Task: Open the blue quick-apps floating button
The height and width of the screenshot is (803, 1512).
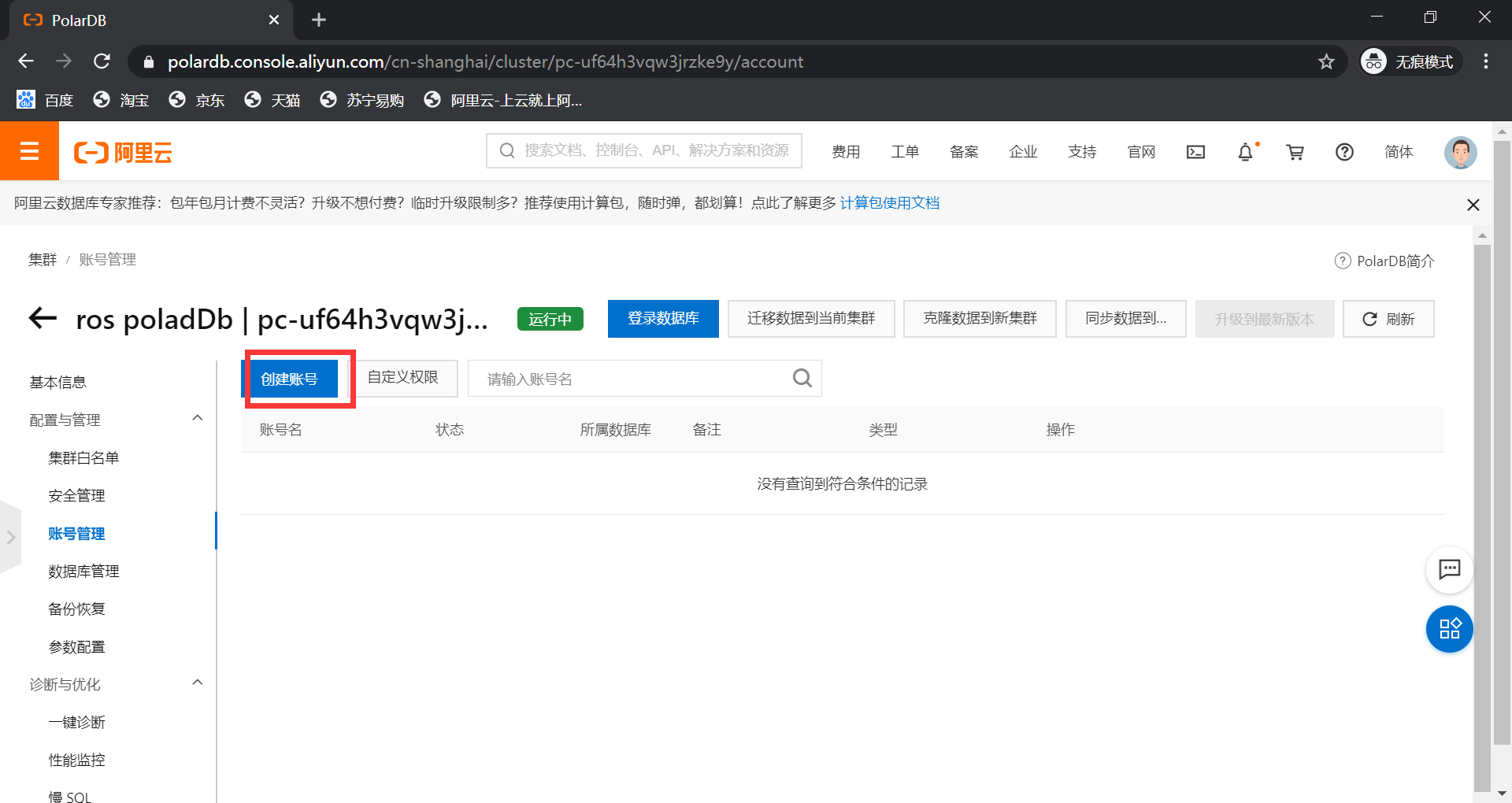Action: click(1449, 629)
